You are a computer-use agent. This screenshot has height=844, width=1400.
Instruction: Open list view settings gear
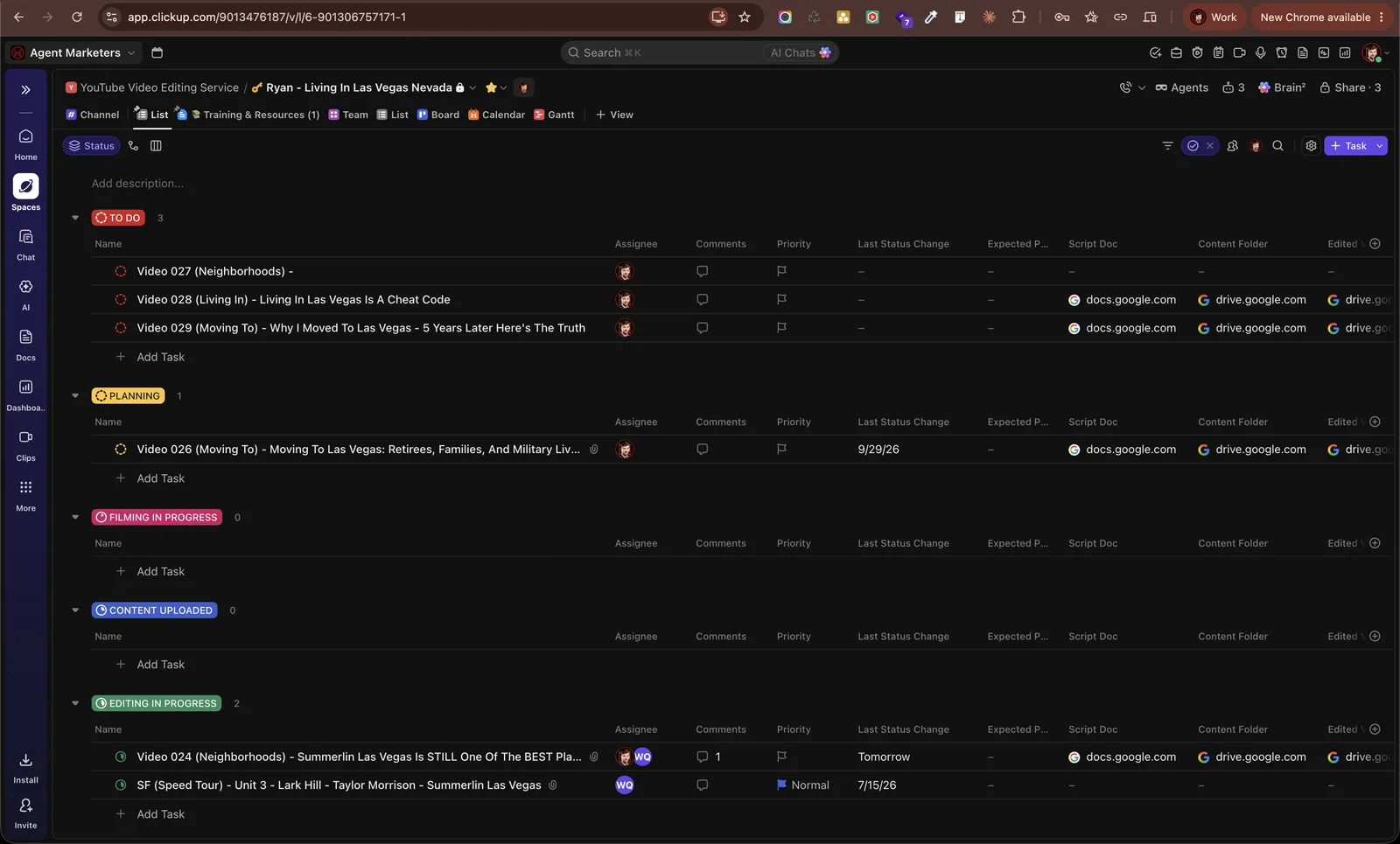(1311, 146)
